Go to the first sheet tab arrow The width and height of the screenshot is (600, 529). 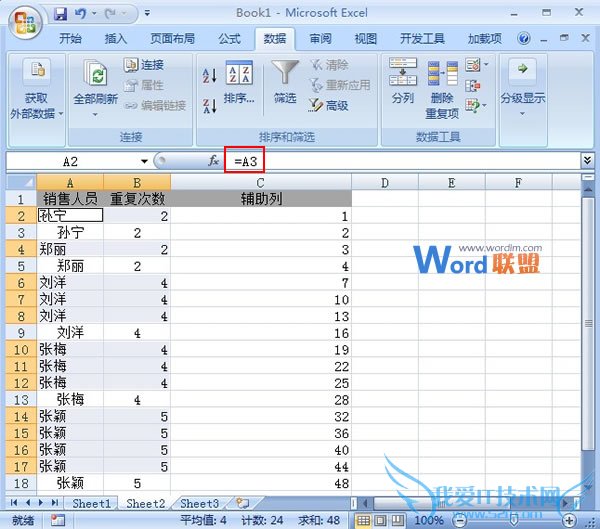click(x=14, y=503)
